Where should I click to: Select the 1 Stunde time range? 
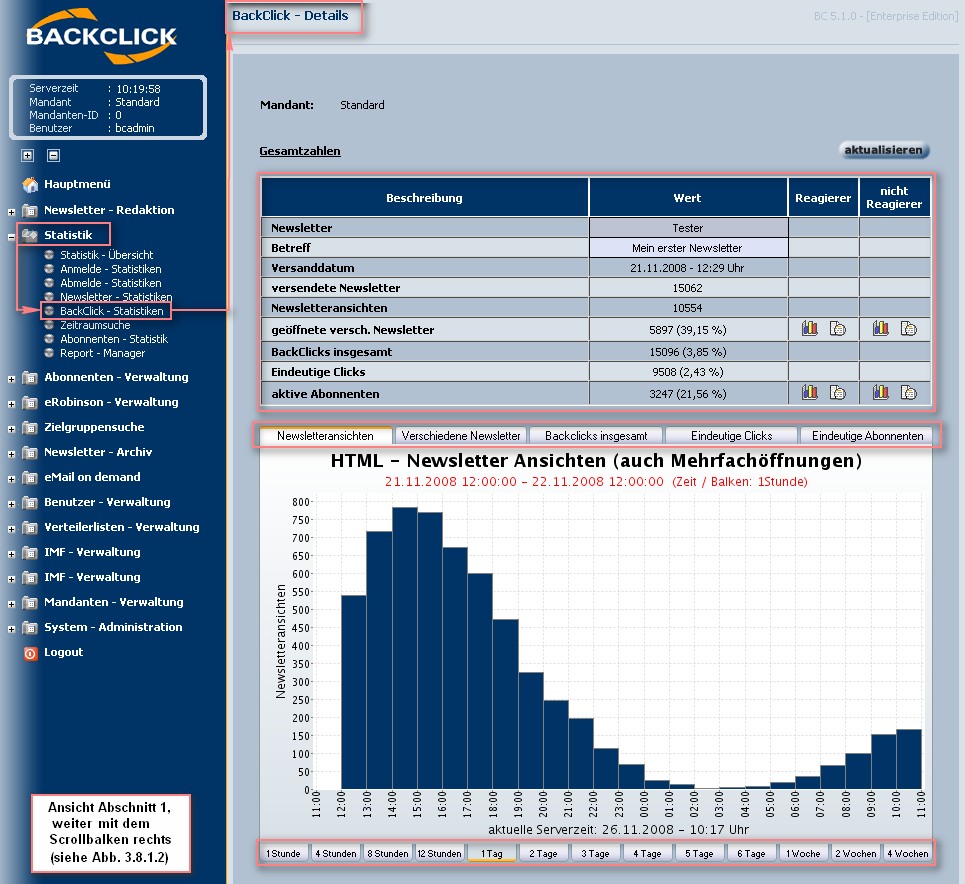click(283, 854)
